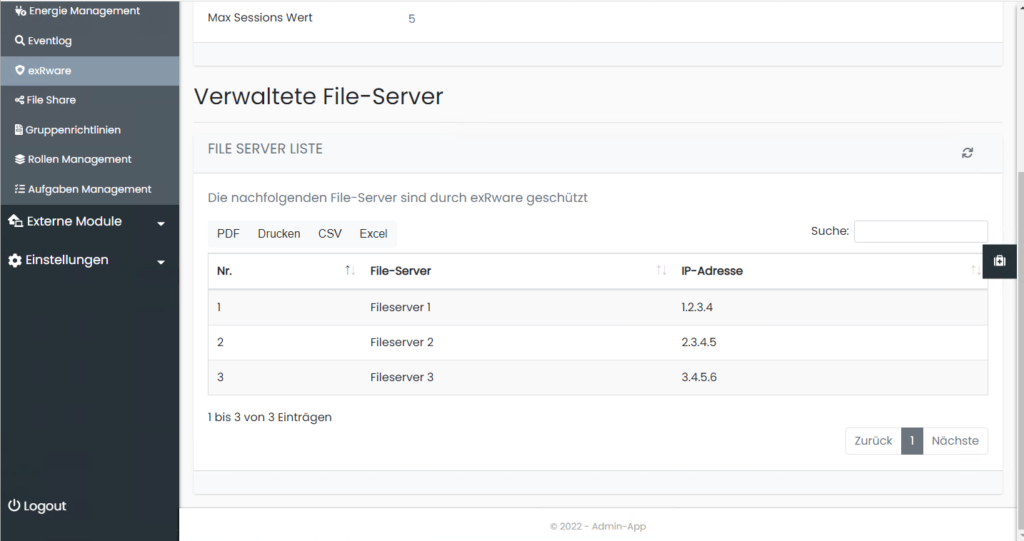This screenshot has height=541, width=1024.
Task: Click the power icon next to Logout
Action: (x=14, y=506)
